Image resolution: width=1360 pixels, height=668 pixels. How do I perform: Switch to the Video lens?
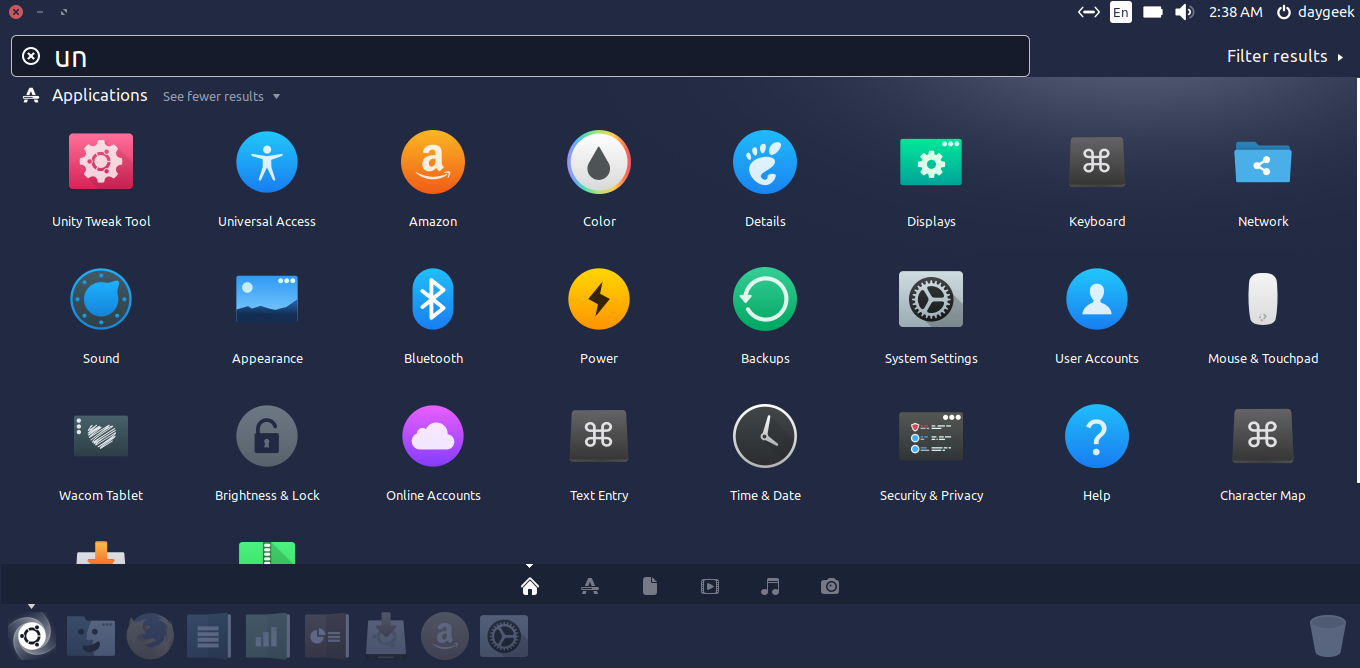pyautogui.click(x=710, y=586)
